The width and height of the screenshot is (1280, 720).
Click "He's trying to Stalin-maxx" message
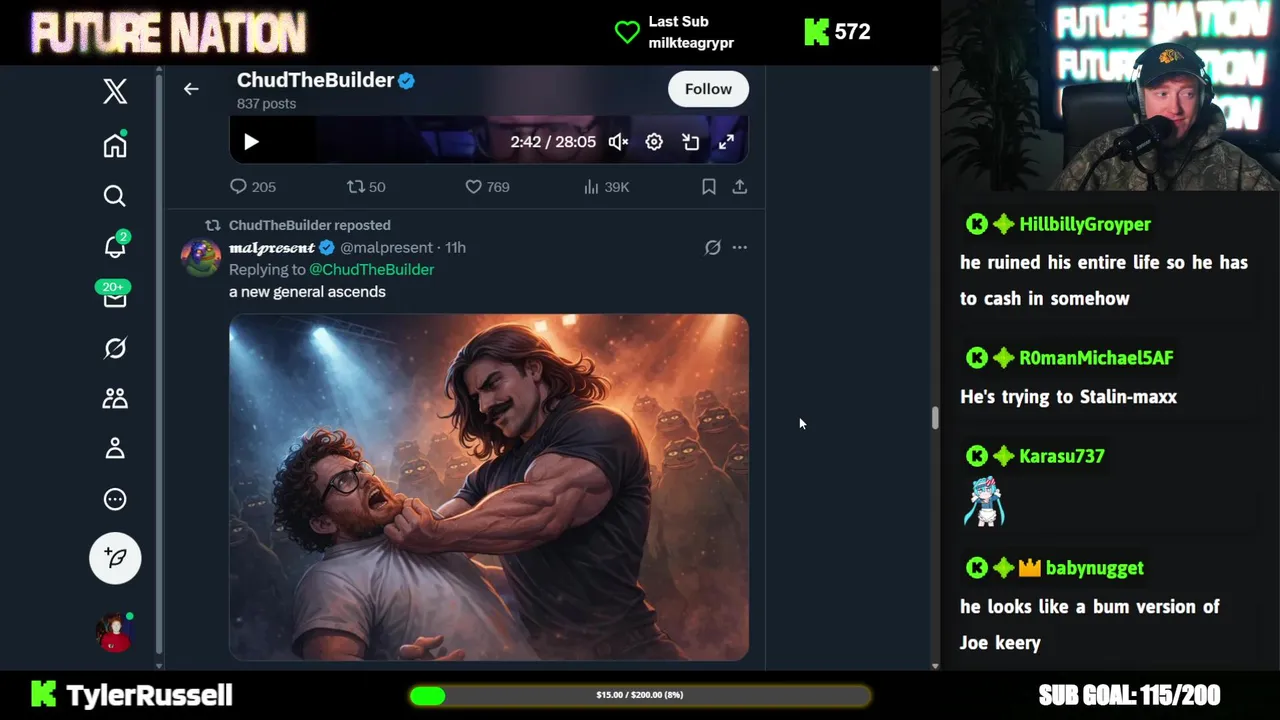click(x=1069, y=397)
